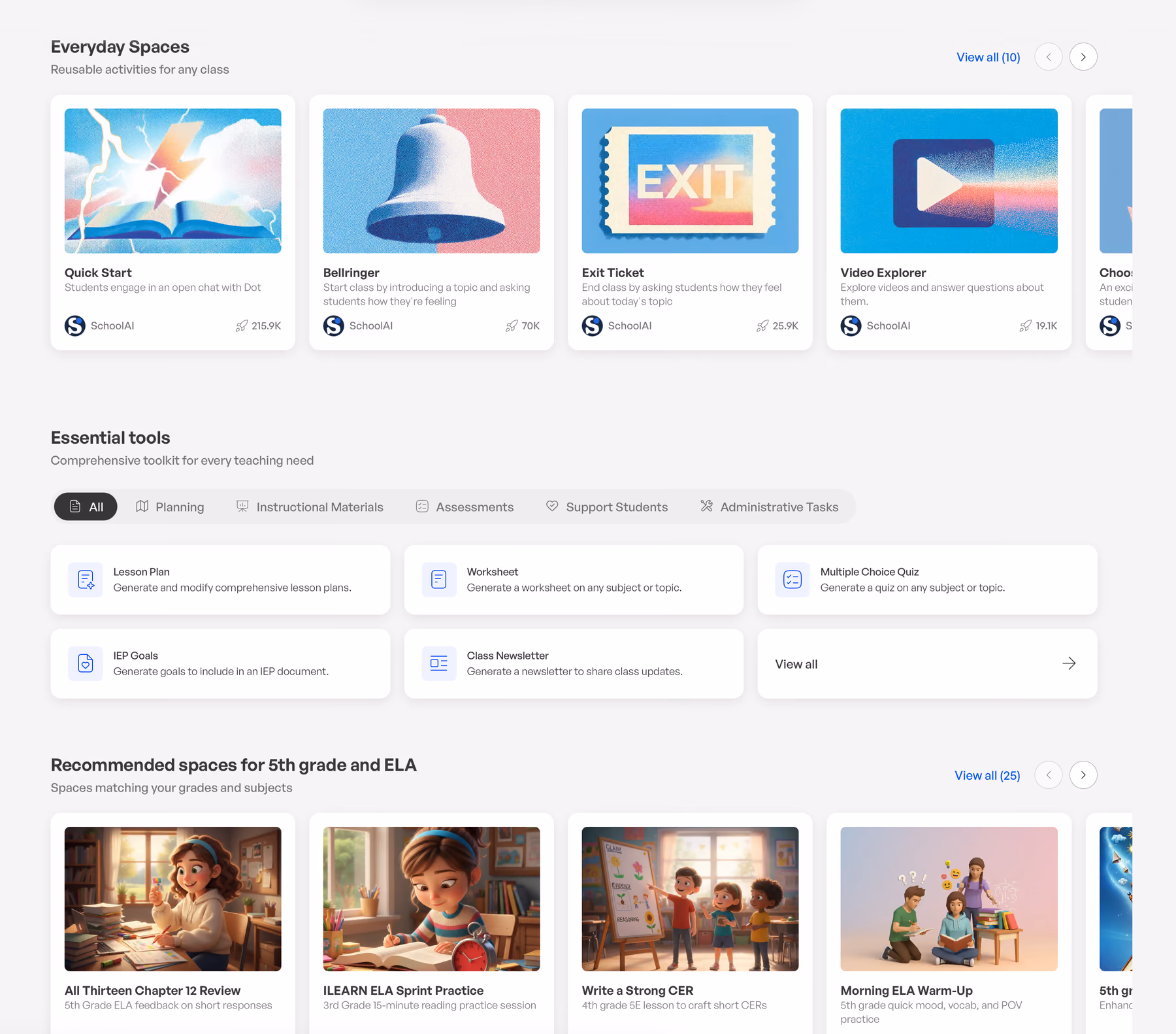The height and width of the screenshot is (1034, 1176).
Task: Click the Class Newsletter icon
Action: tap(439, 663)
